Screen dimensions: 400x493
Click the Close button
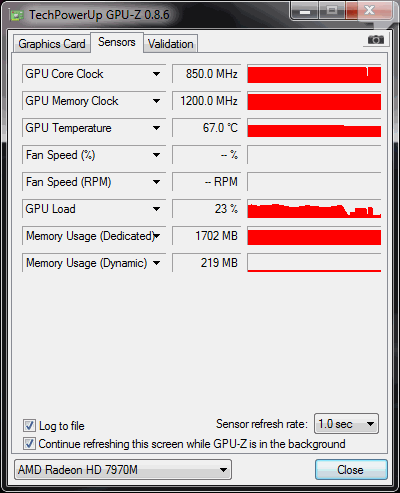coord(351,470)
